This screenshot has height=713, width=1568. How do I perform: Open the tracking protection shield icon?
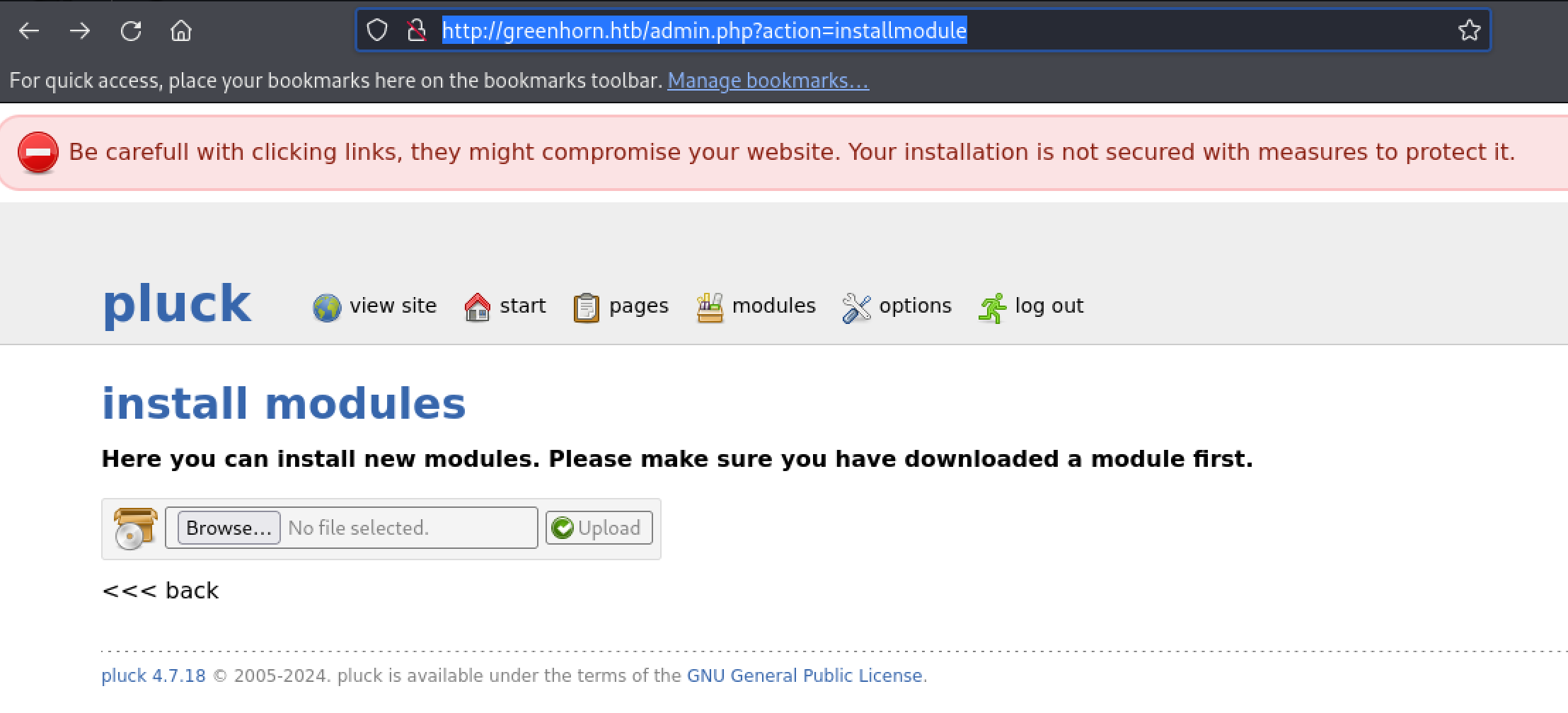[377, 30]
